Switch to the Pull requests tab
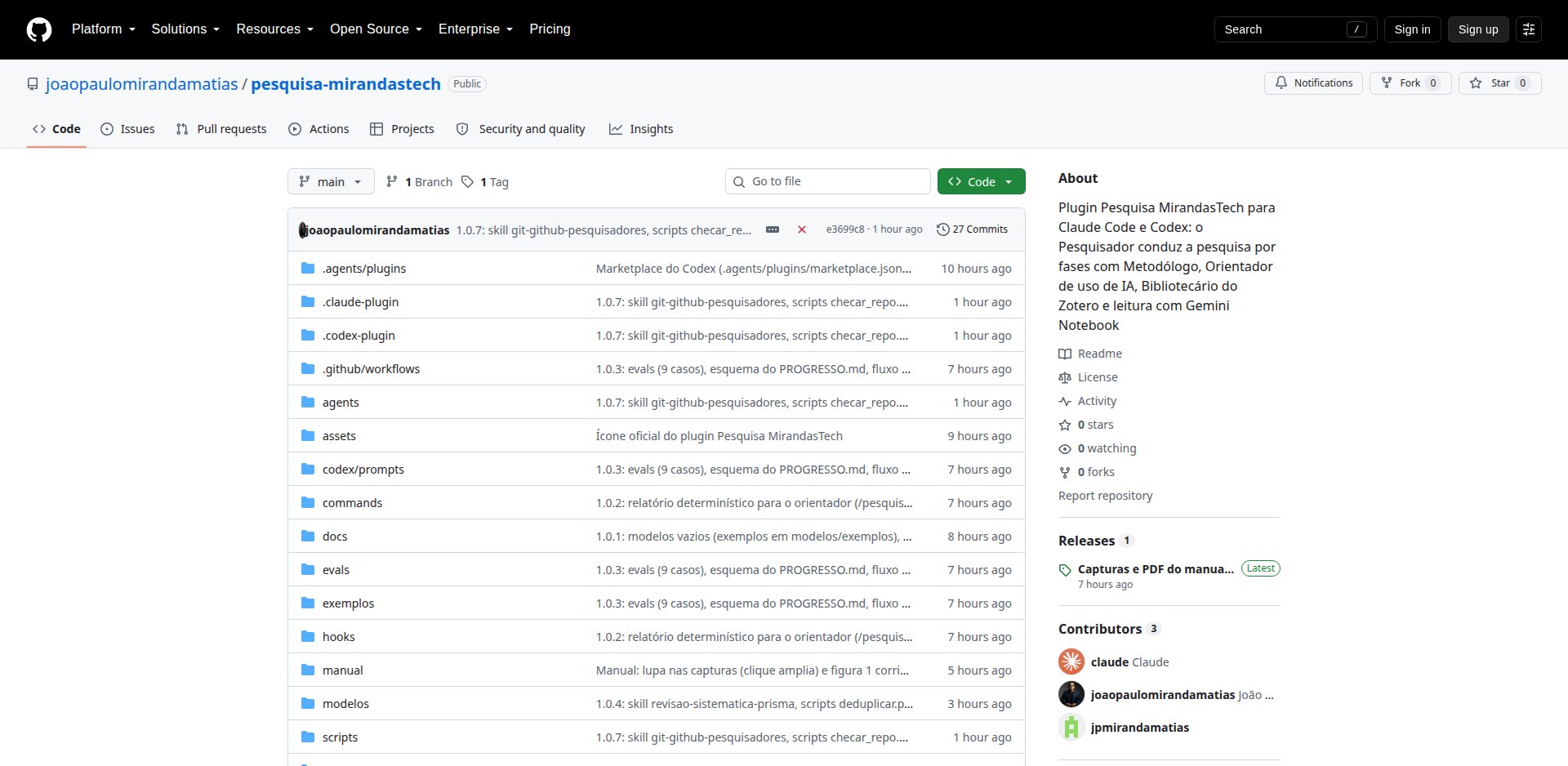Image resolution: width=1568 pixels, height=766 pixels. (x=221, y=129)
